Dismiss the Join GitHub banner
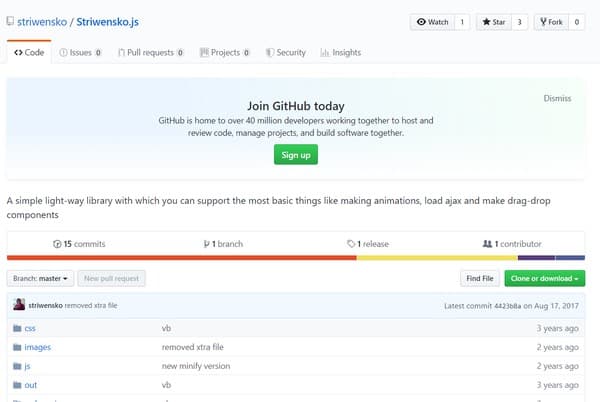 [557, 98]
